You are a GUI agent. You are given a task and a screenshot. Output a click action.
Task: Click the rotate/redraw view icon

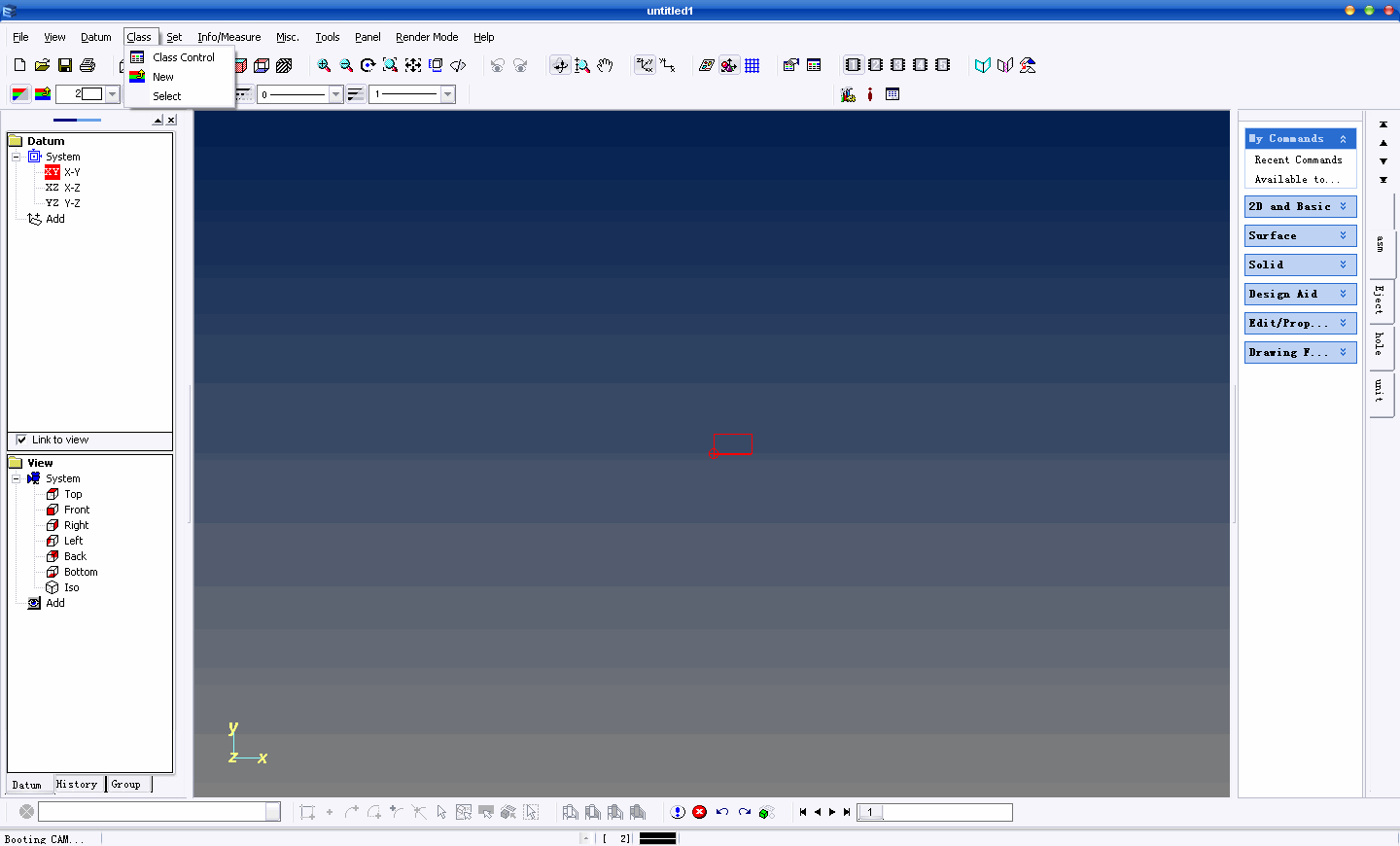click(367, 65)
